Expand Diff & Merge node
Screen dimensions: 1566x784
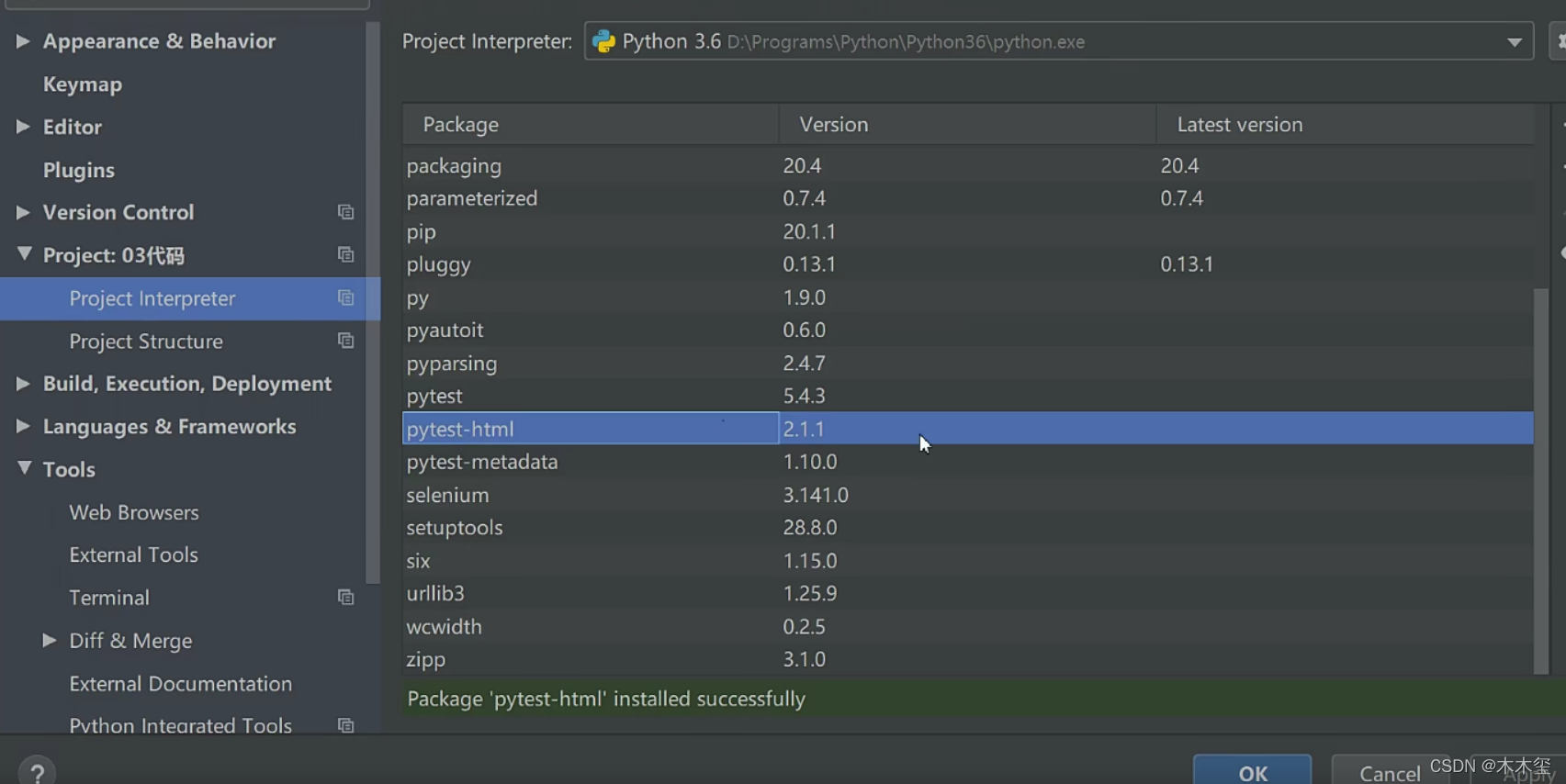click(50, 640)
